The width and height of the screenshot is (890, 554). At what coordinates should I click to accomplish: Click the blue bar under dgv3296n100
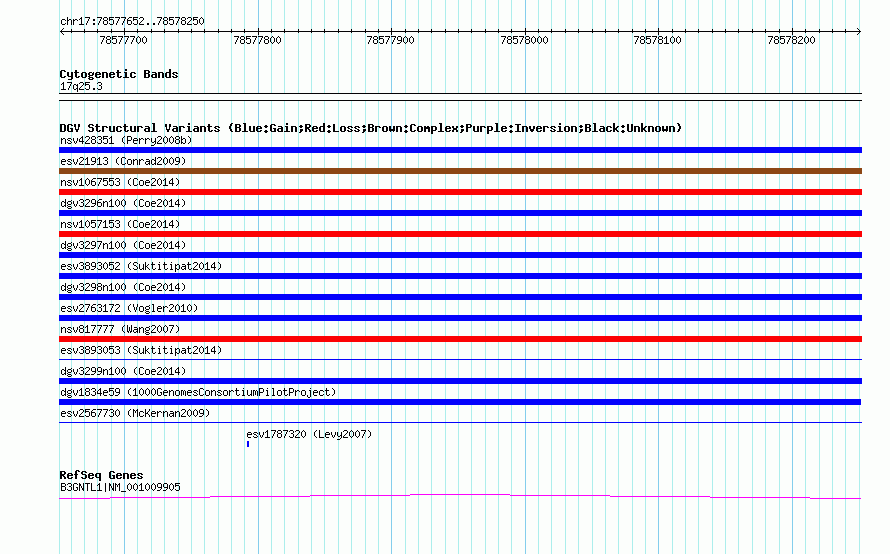(x=460, y=213)
